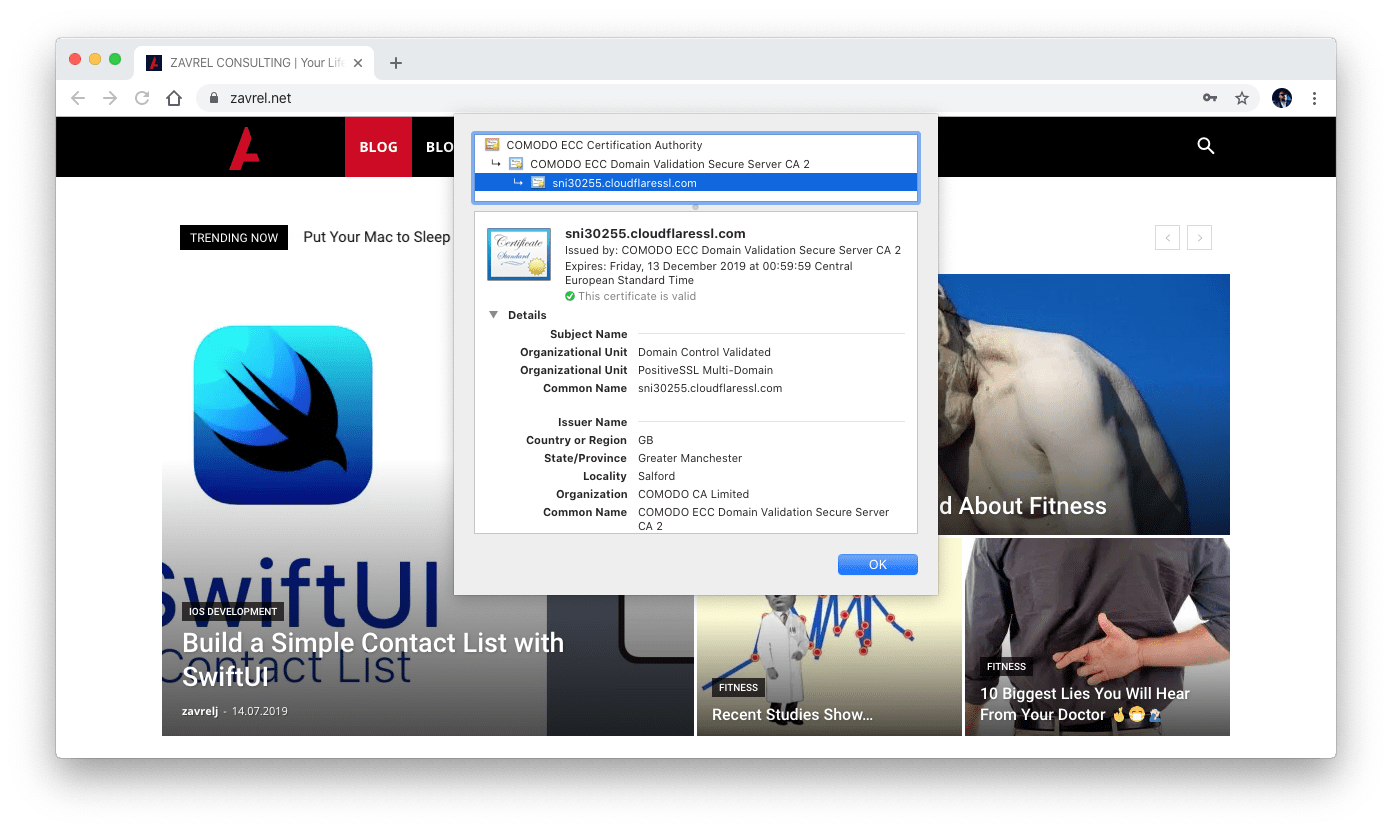Click the 'GB' country value
This screenshot has height=832, width=1392.
click(646, 440)
